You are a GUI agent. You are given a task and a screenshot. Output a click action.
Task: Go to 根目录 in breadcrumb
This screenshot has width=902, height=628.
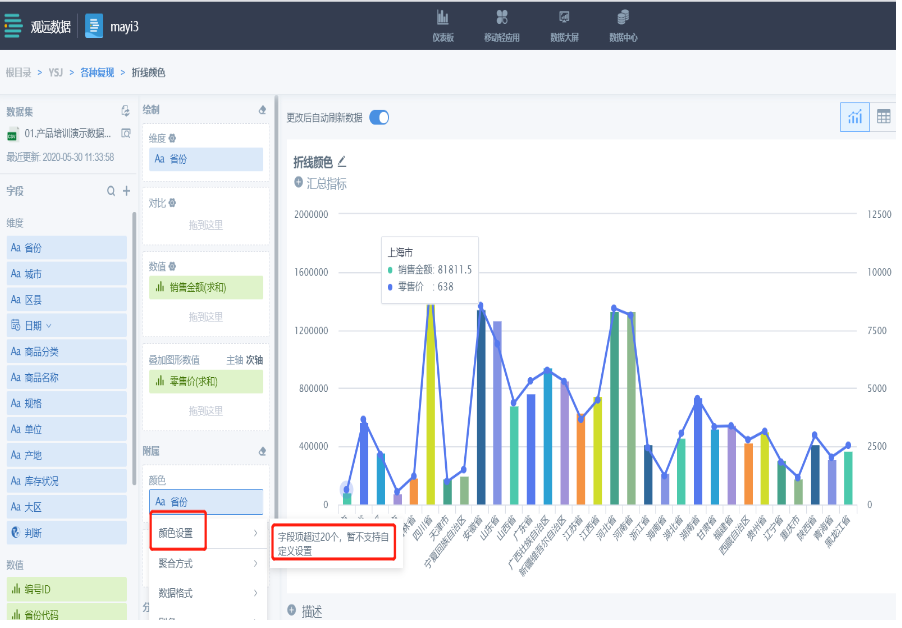click(x=18, y=72)
